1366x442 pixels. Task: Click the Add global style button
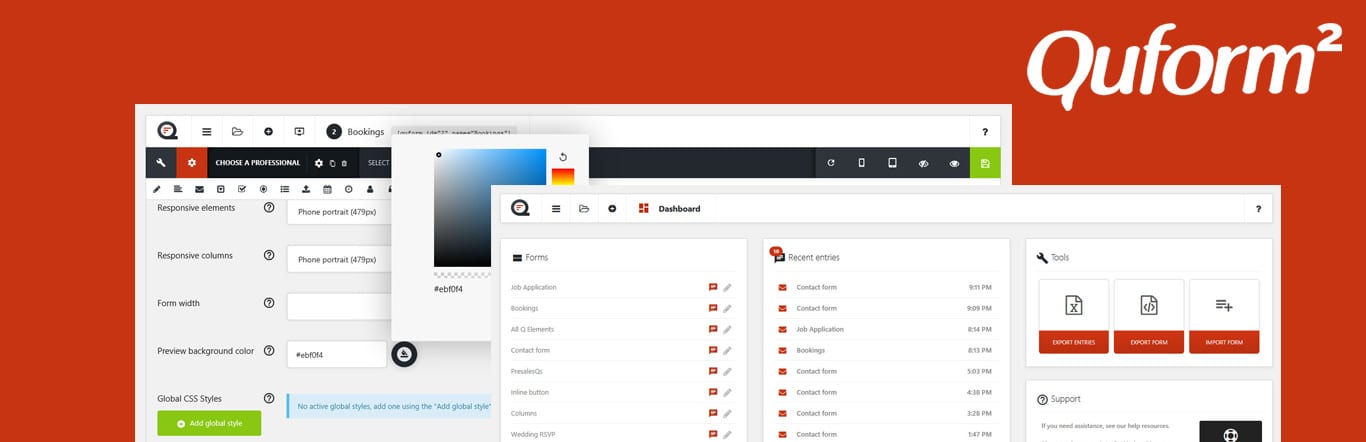tap(209, 423)
